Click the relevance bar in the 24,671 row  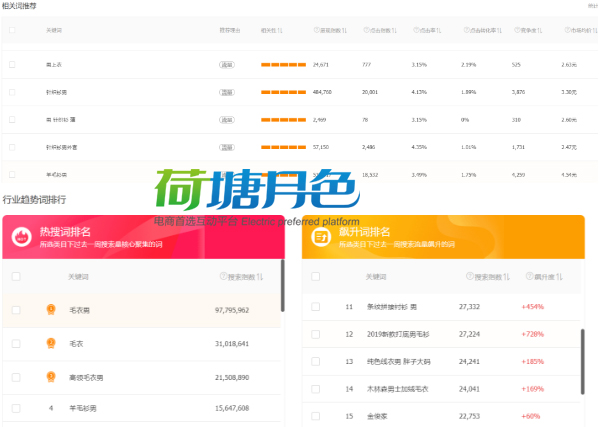[x=283, y=65]
